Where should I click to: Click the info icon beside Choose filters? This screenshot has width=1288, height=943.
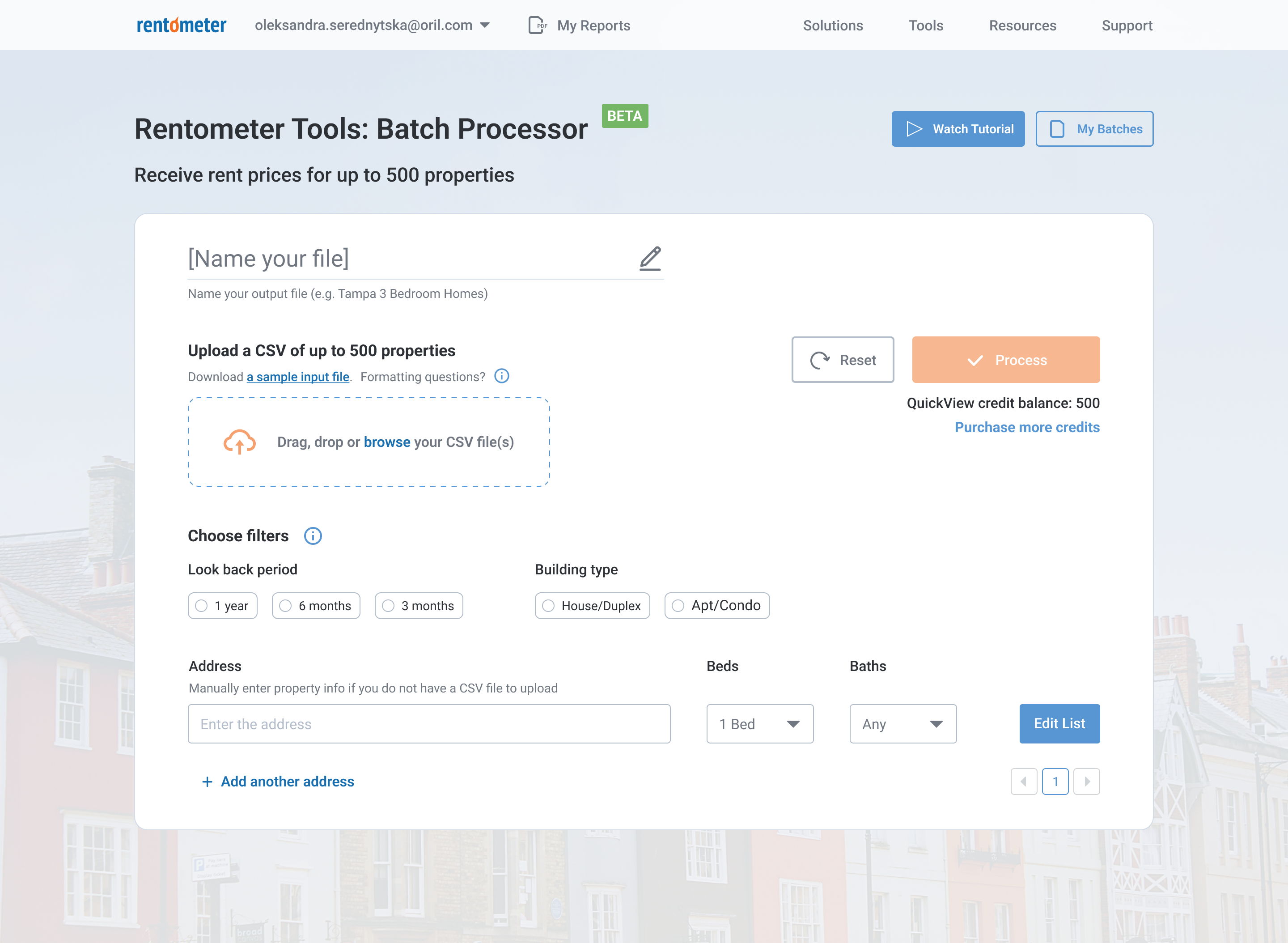coord(313,536)
